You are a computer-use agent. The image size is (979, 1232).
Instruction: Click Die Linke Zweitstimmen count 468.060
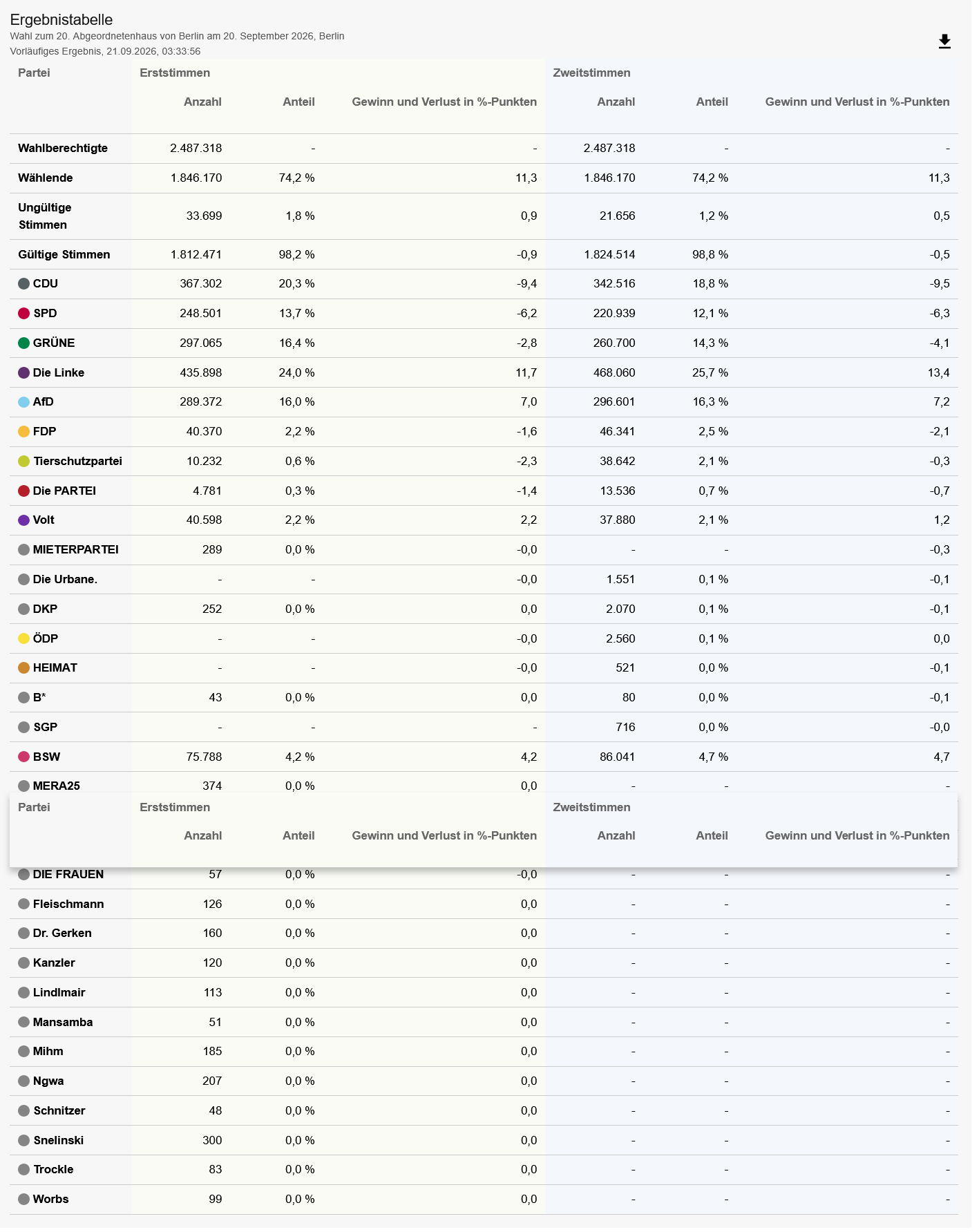(x=614, y=373)
